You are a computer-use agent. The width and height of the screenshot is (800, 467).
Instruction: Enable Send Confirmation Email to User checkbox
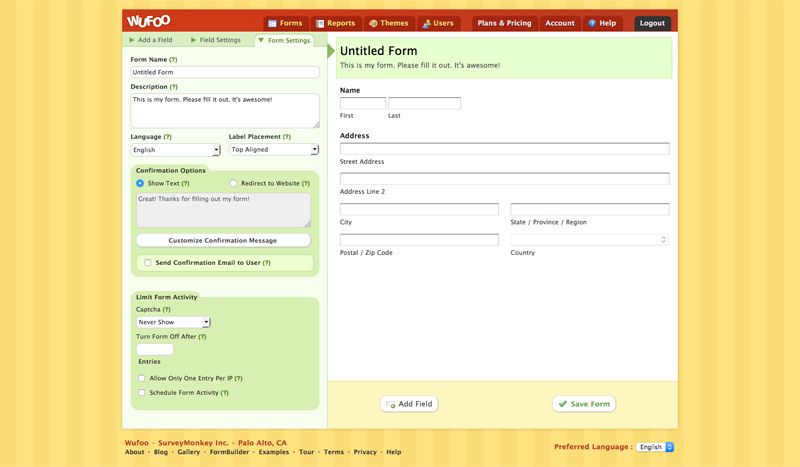coord(147,263)
